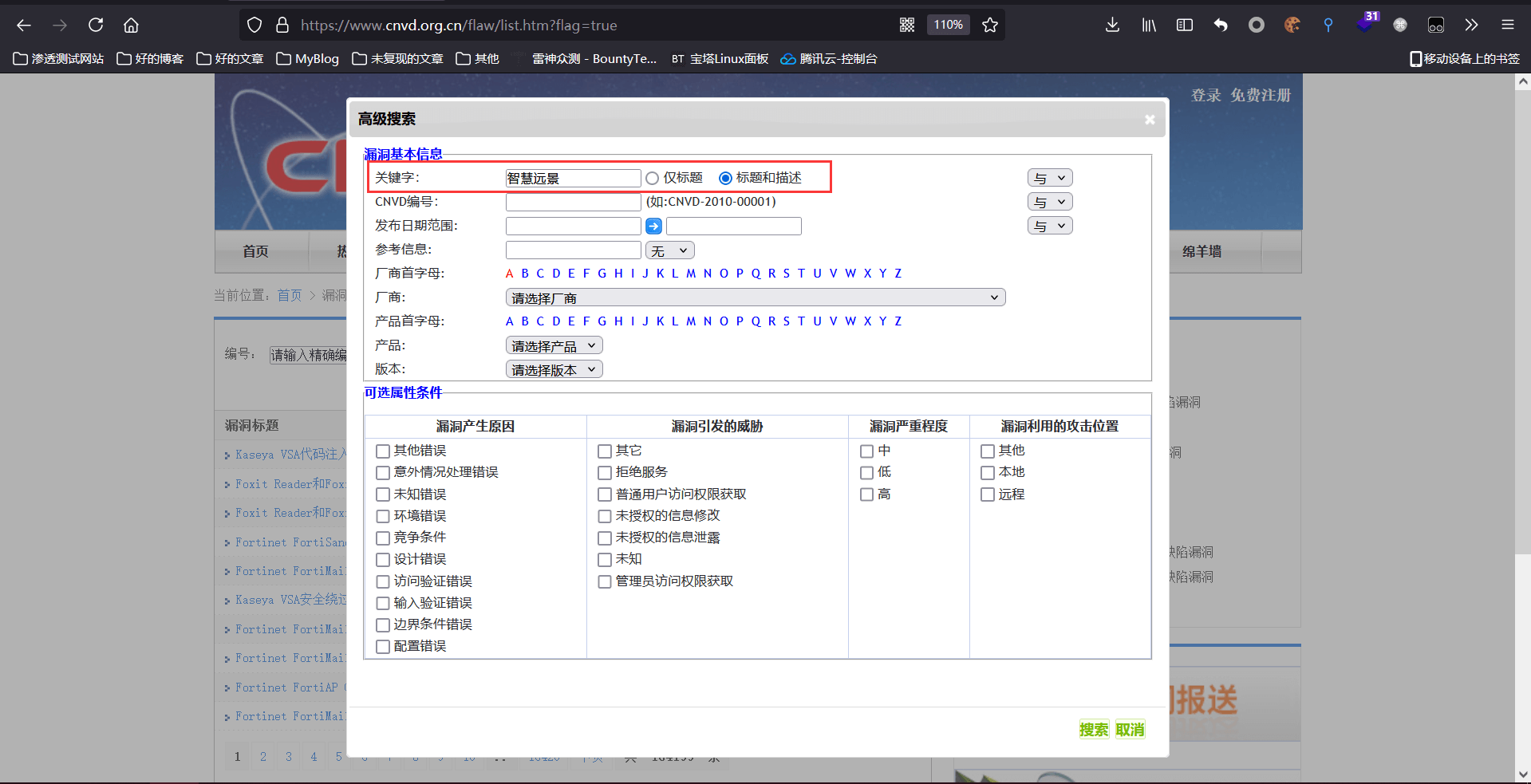Open the 好的博客 bookmark folder
The image size is (1531, 784).
click(150, 58)
